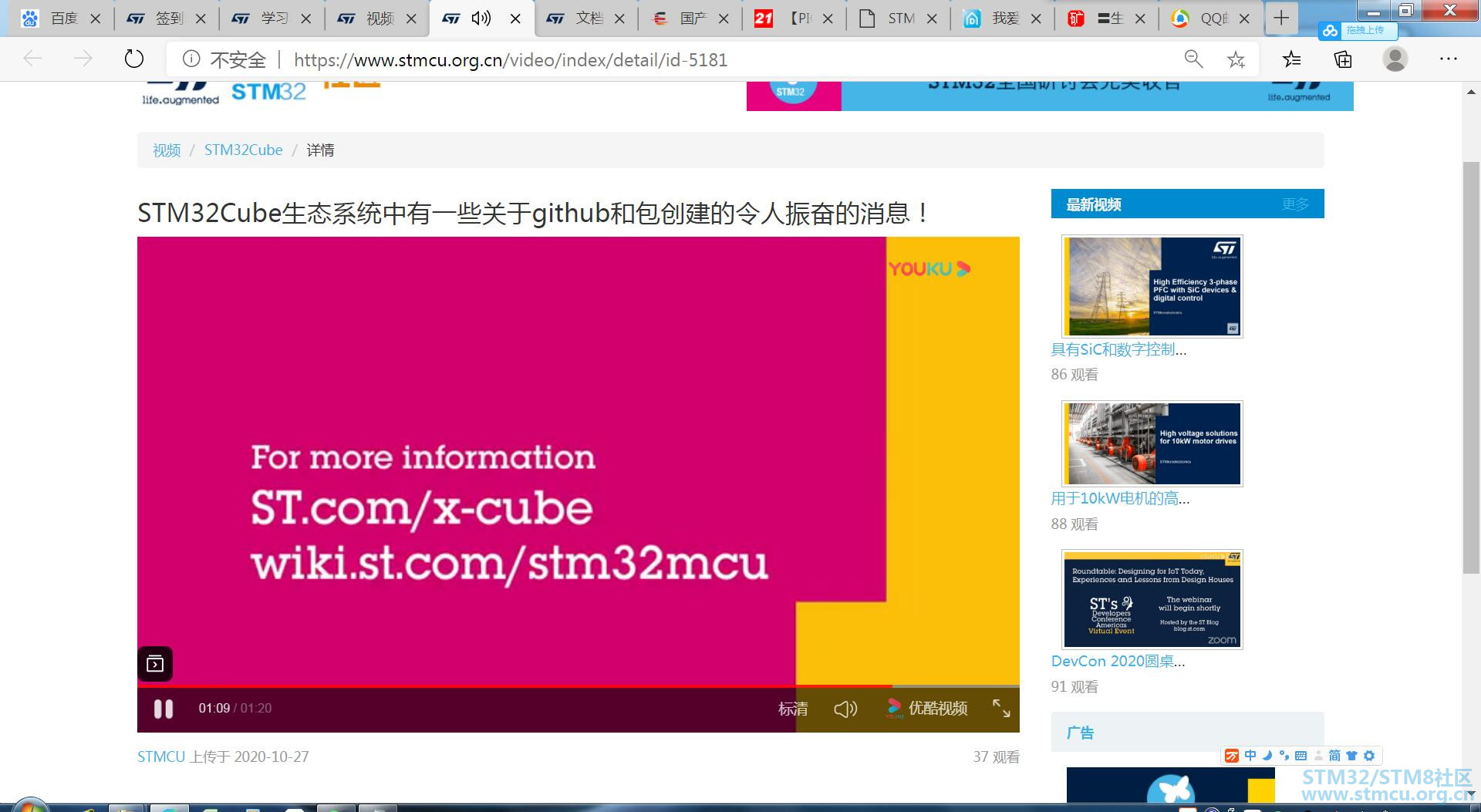Open the input method soft keyboard

point(1301,756)
